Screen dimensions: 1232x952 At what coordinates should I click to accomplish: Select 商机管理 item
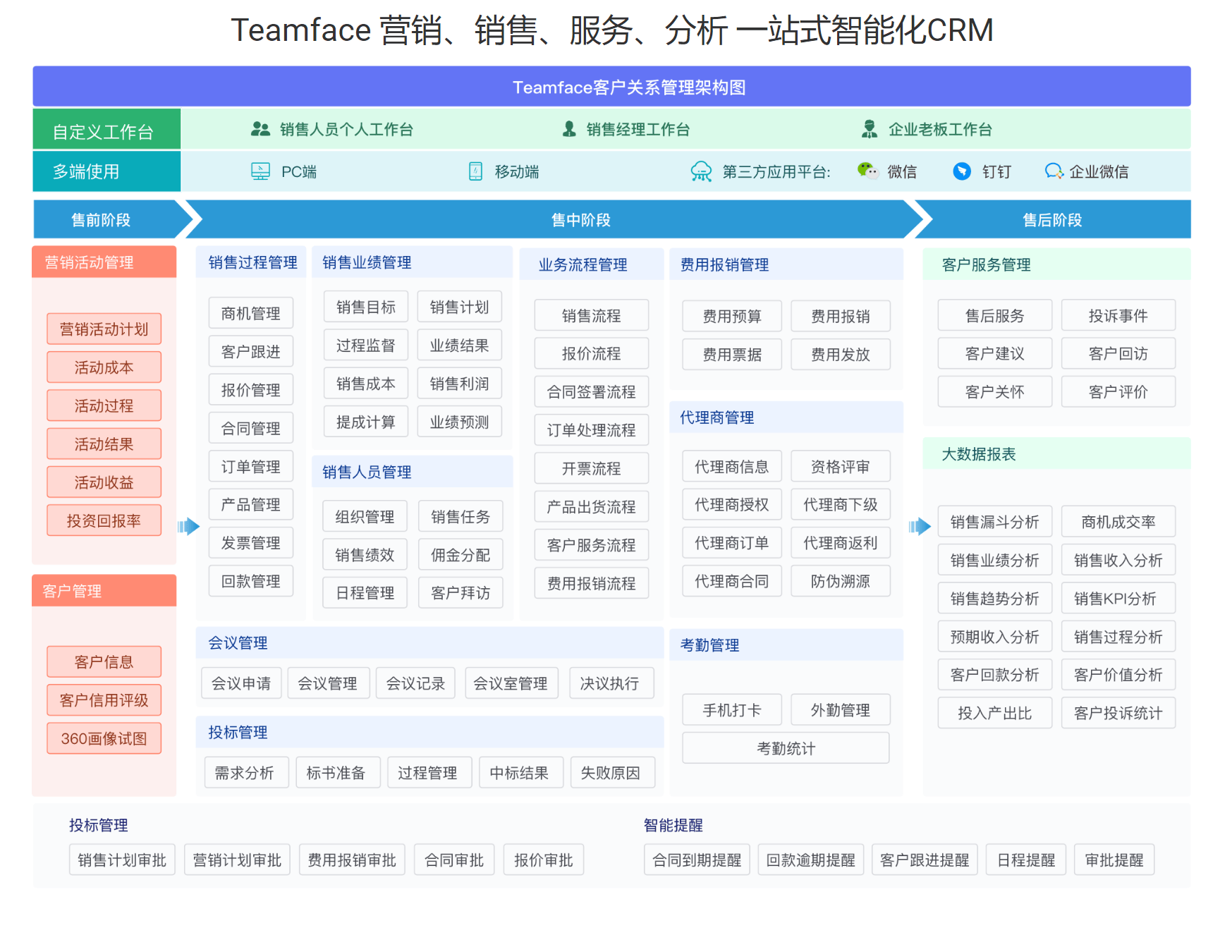click(x=251, y=313)
